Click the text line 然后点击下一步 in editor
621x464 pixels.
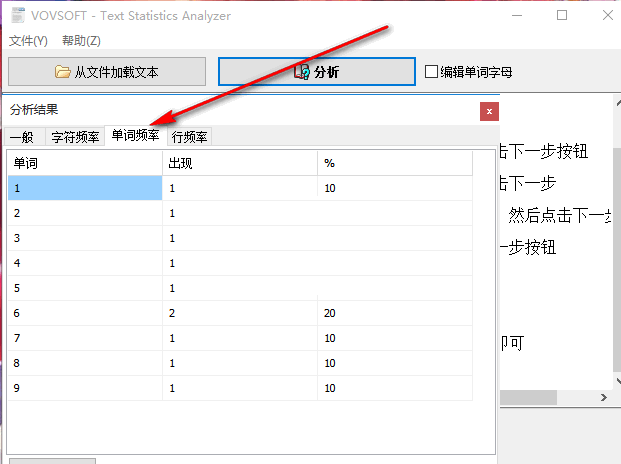click(x=560, y=215)
